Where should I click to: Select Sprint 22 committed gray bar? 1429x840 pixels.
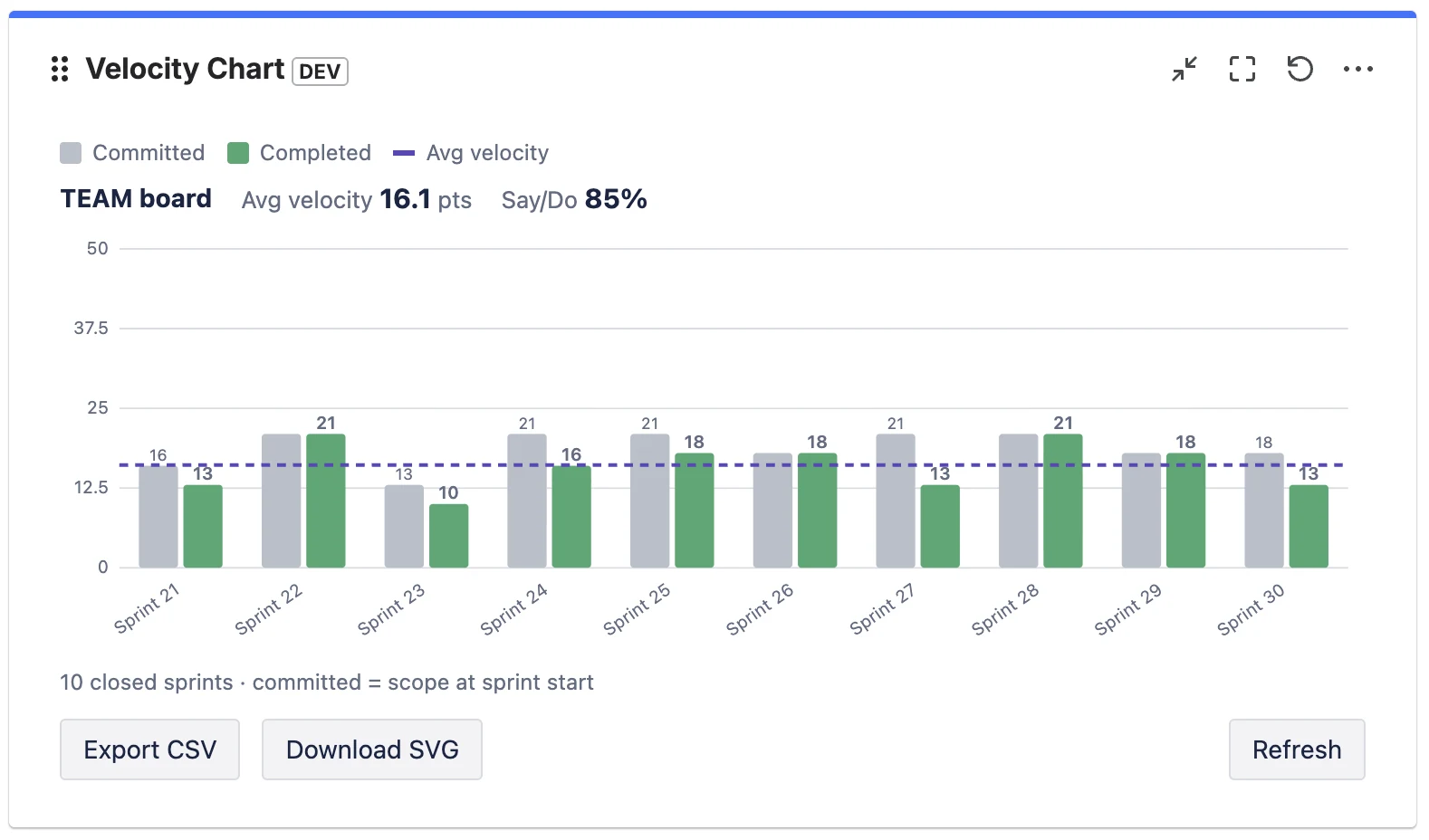[281, 501]
